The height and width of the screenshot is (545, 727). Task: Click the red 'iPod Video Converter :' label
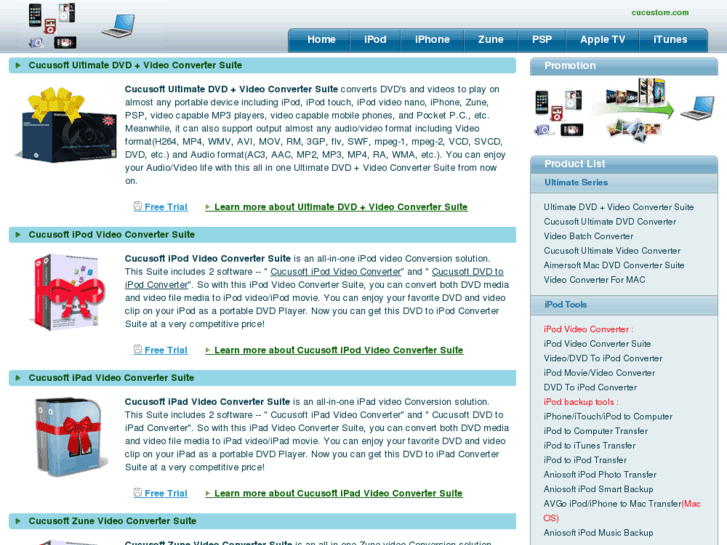tap(588, 329)
